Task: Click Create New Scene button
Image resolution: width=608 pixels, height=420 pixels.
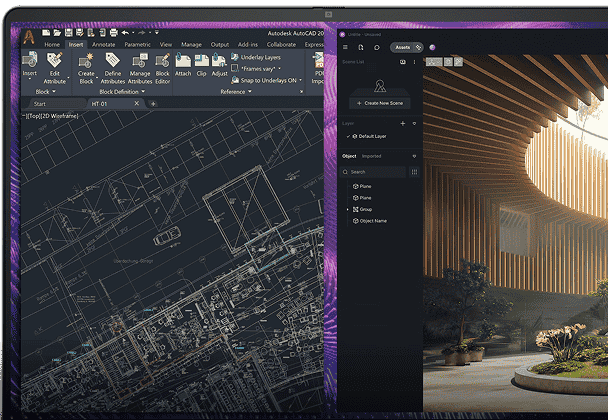Action: click(380, 103)
